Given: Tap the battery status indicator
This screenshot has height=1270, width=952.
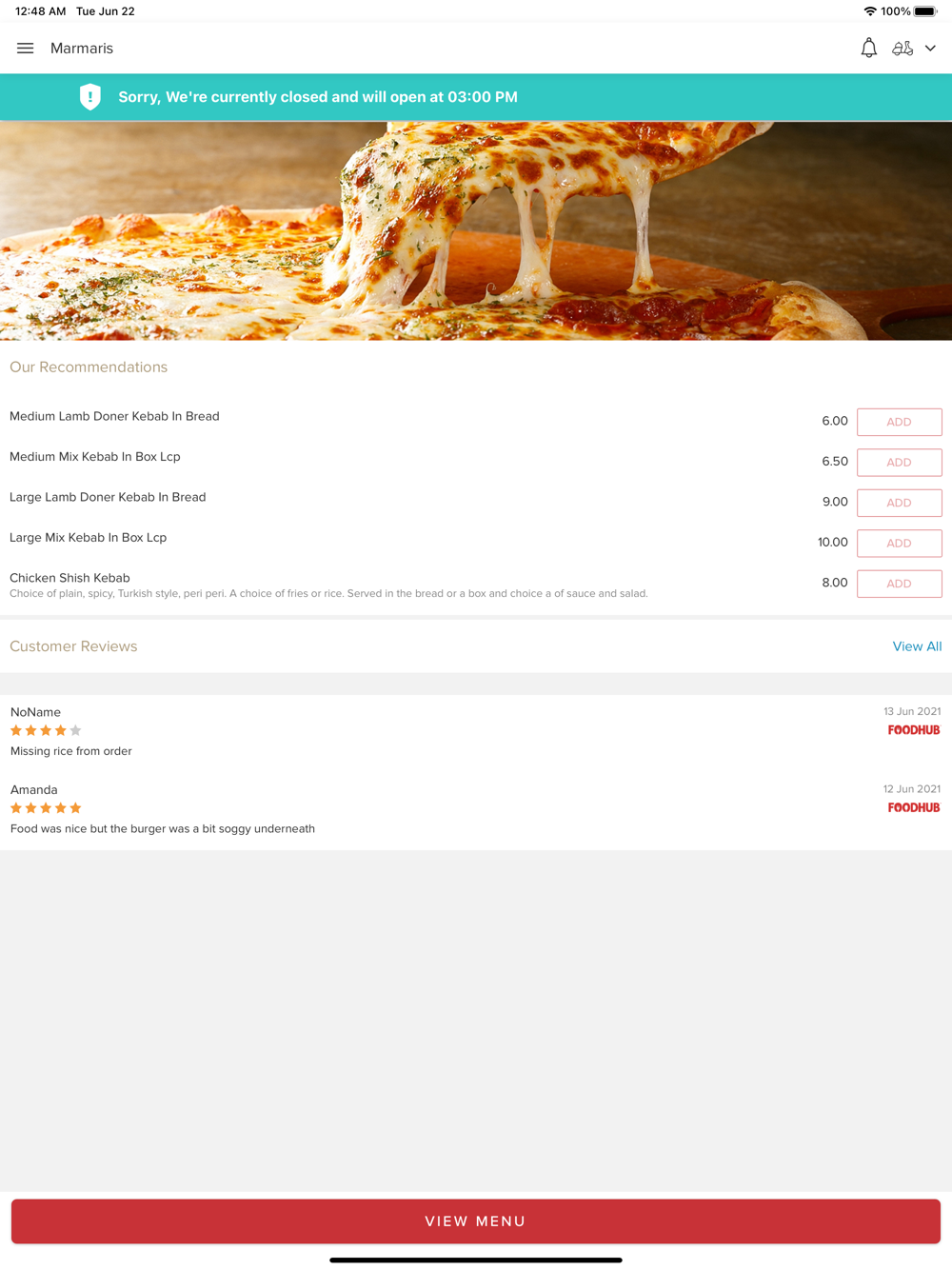Looking at the screenshot, I should tap(925, 11).
